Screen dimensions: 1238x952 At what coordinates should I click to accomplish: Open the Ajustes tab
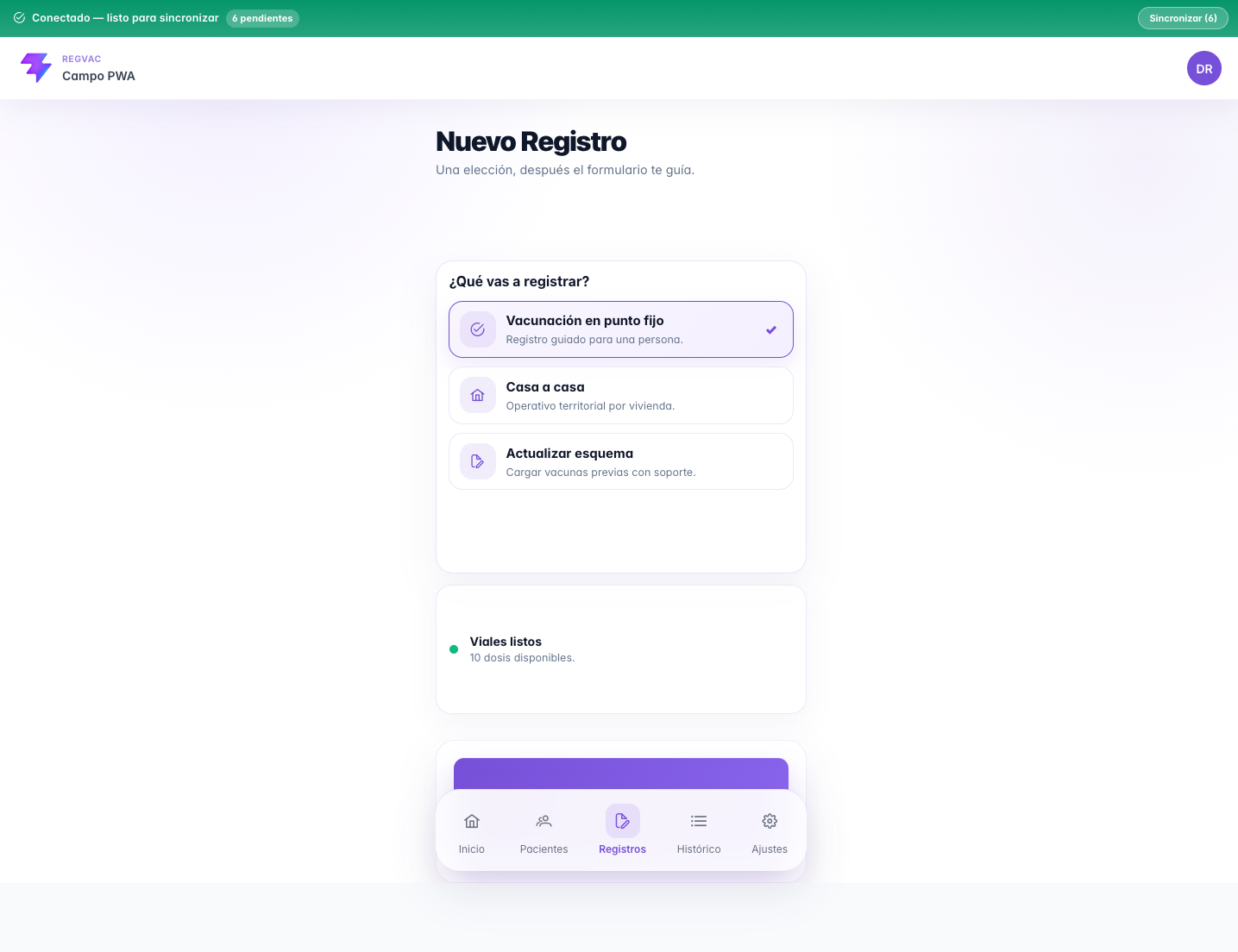pyautogui.click(x=770, y=830)
